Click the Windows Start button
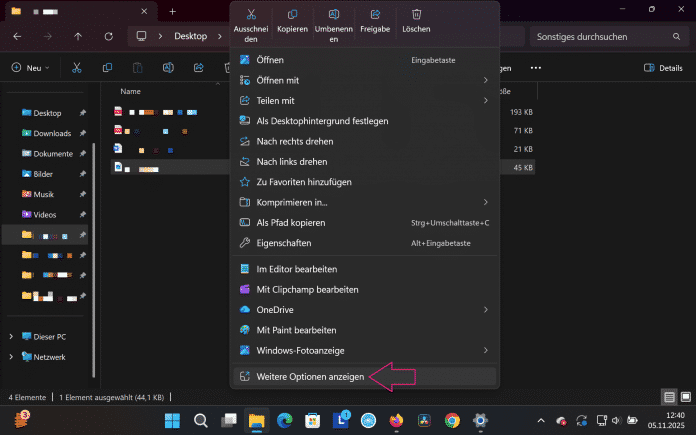The image size is (696, 435). 171,420
